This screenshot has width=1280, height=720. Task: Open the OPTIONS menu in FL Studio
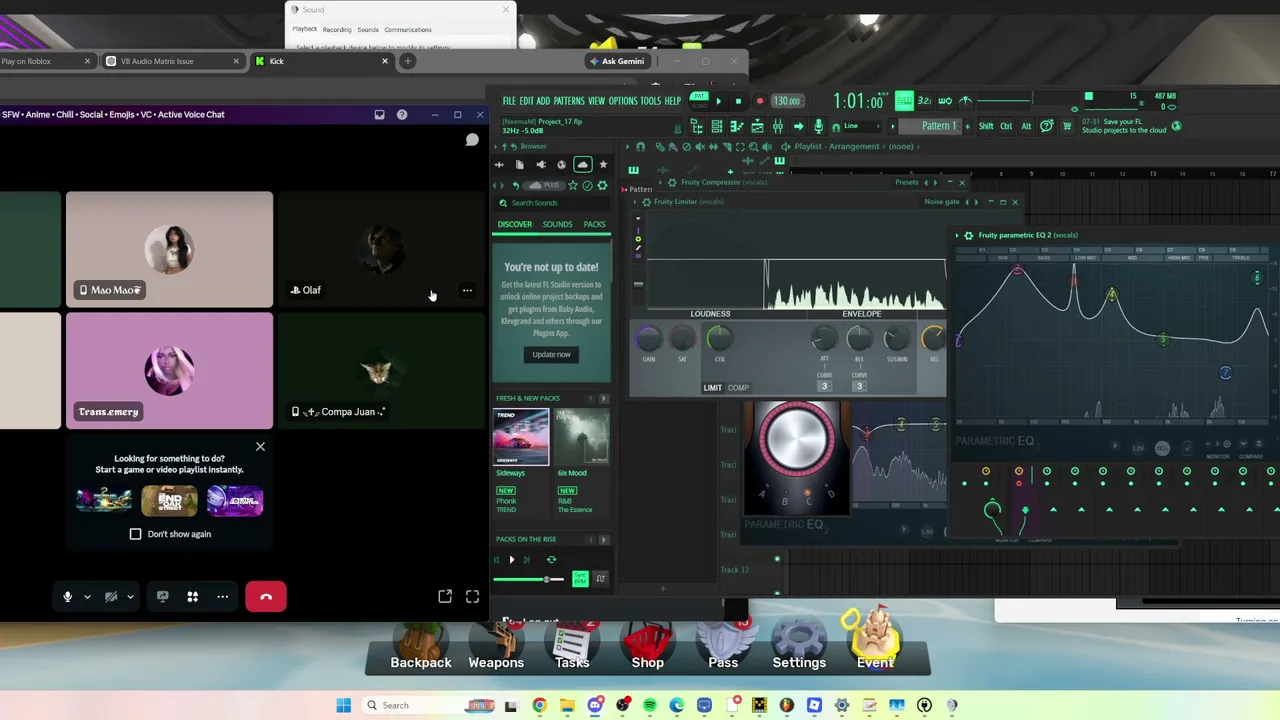click(x=623, y=101)
